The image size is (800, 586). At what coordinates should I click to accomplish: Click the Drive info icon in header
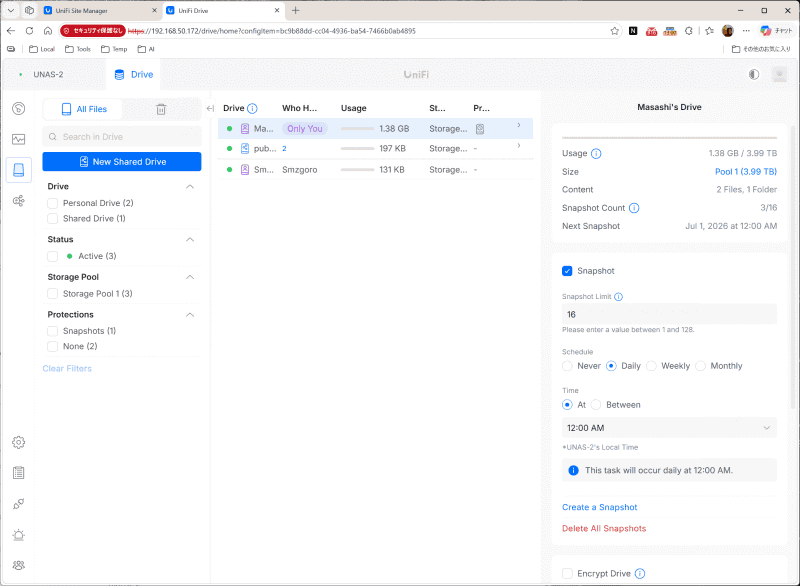click(x=252, y=108)
